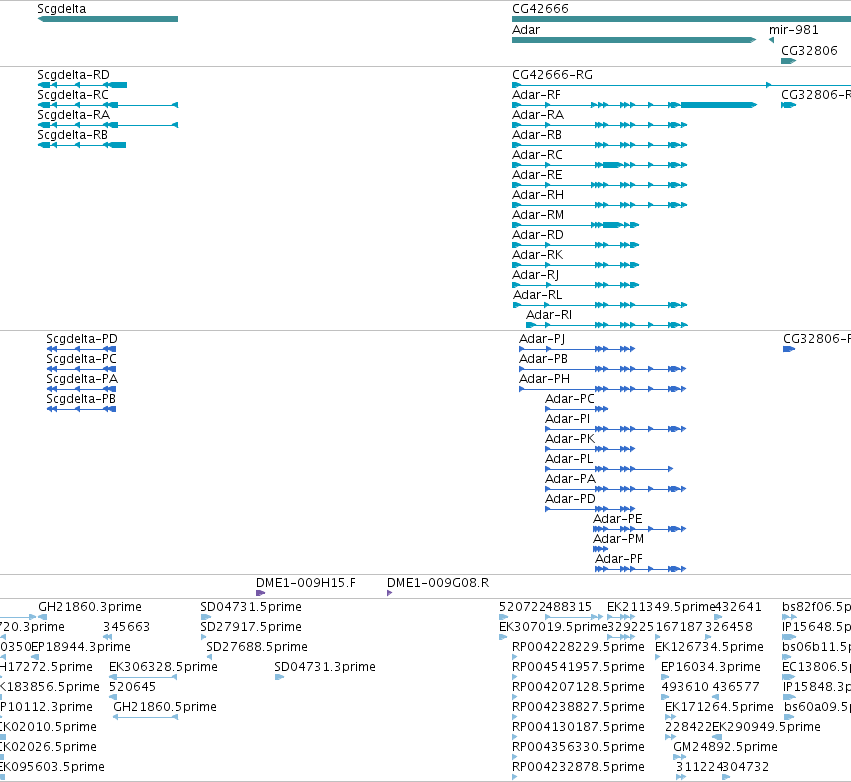The width and height of the screenshot is (851, 782).
Task: Click the RP004207128.5prime EST label
Action: click(578, 688)
